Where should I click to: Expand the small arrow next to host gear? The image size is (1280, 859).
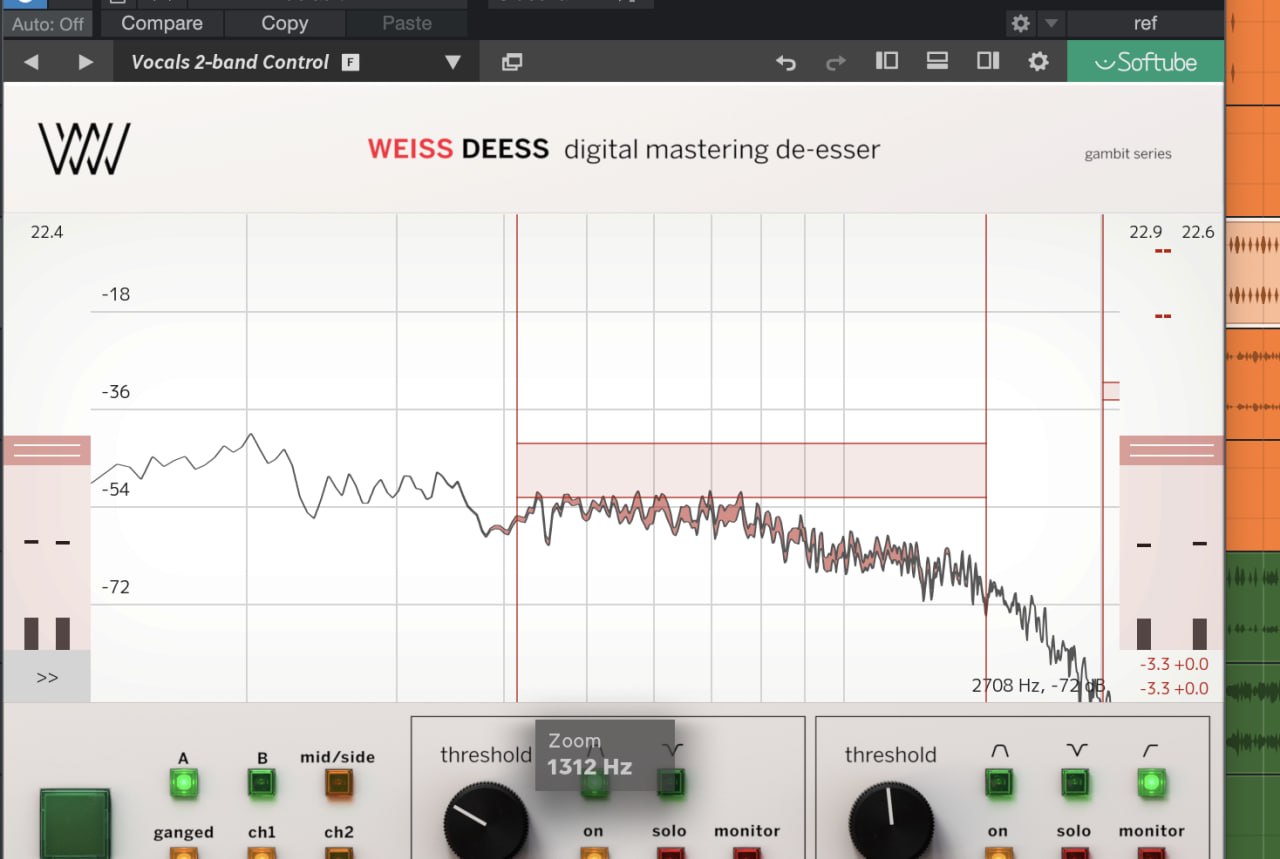click(1051, 23)
